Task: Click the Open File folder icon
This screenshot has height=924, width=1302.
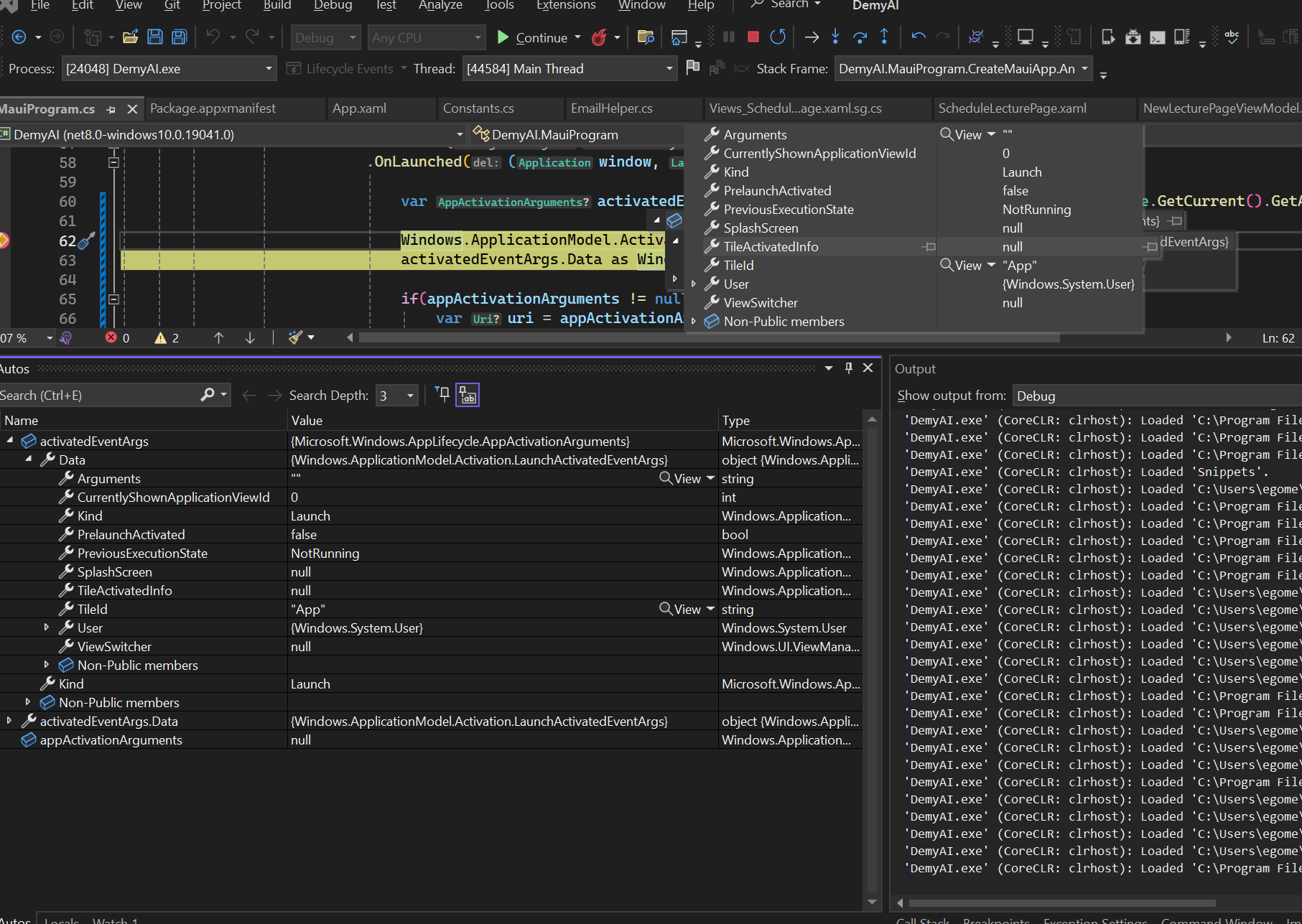Action: coord(131,37)
